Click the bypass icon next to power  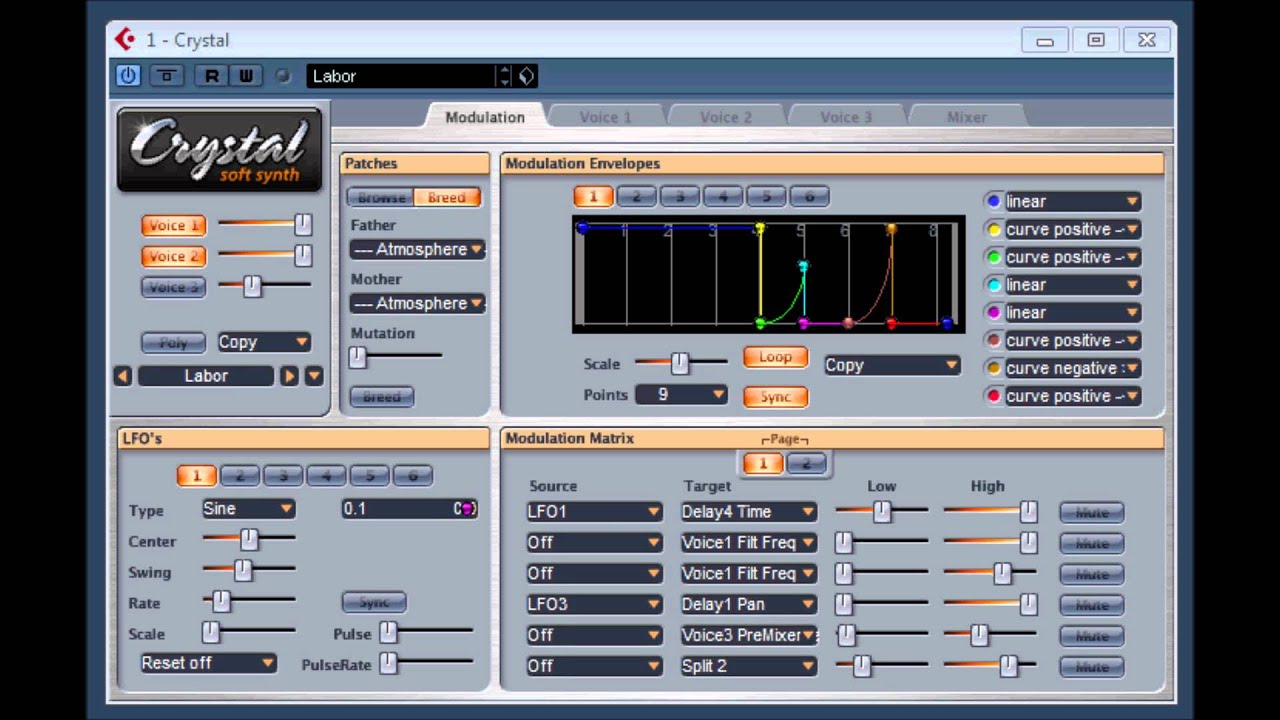(167, 75)
